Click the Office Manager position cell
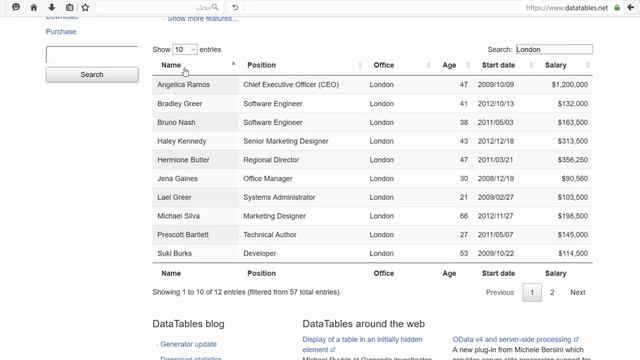Viewport: 640px width, 360px height. [x=301, y=179]
